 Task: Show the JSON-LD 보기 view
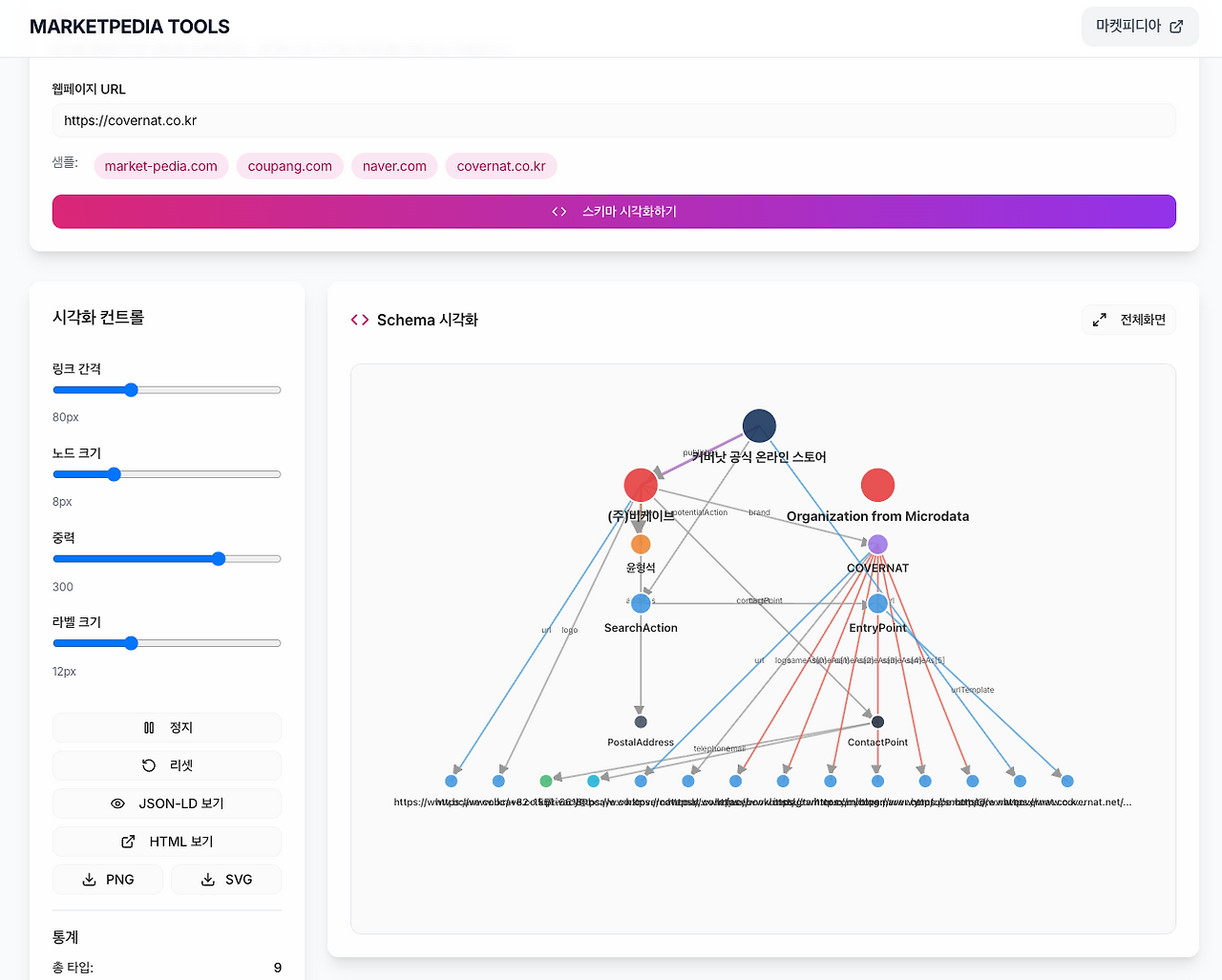pyautogui.click(x=167, y=803)
